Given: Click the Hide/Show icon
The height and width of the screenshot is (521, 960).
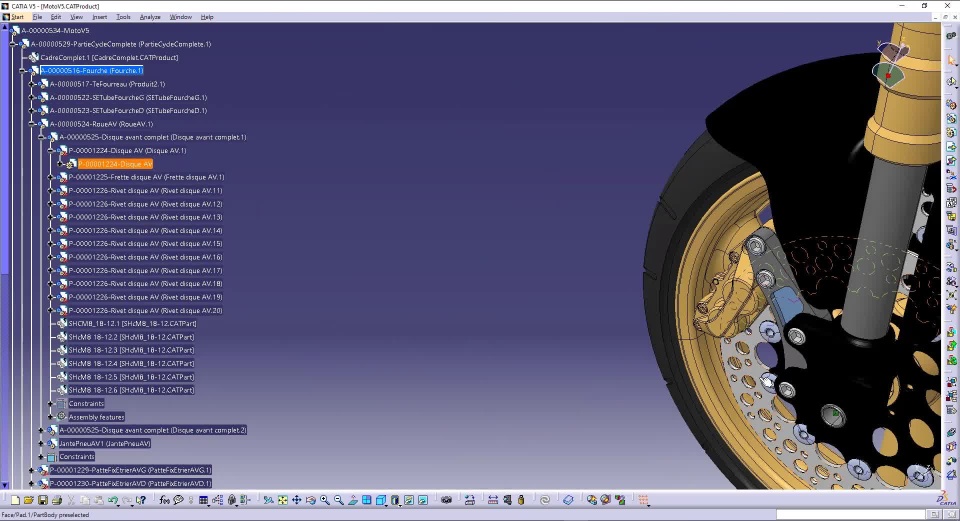Looking at the screenshot, I should tap(409, 500).
